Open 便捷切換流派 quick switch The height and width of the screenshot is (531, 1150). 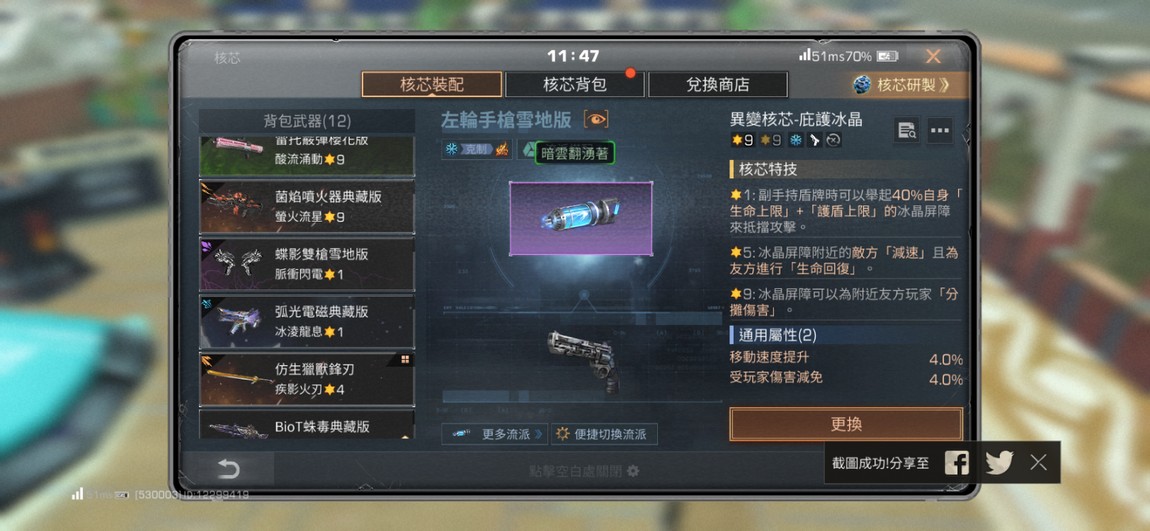[604, 433]
